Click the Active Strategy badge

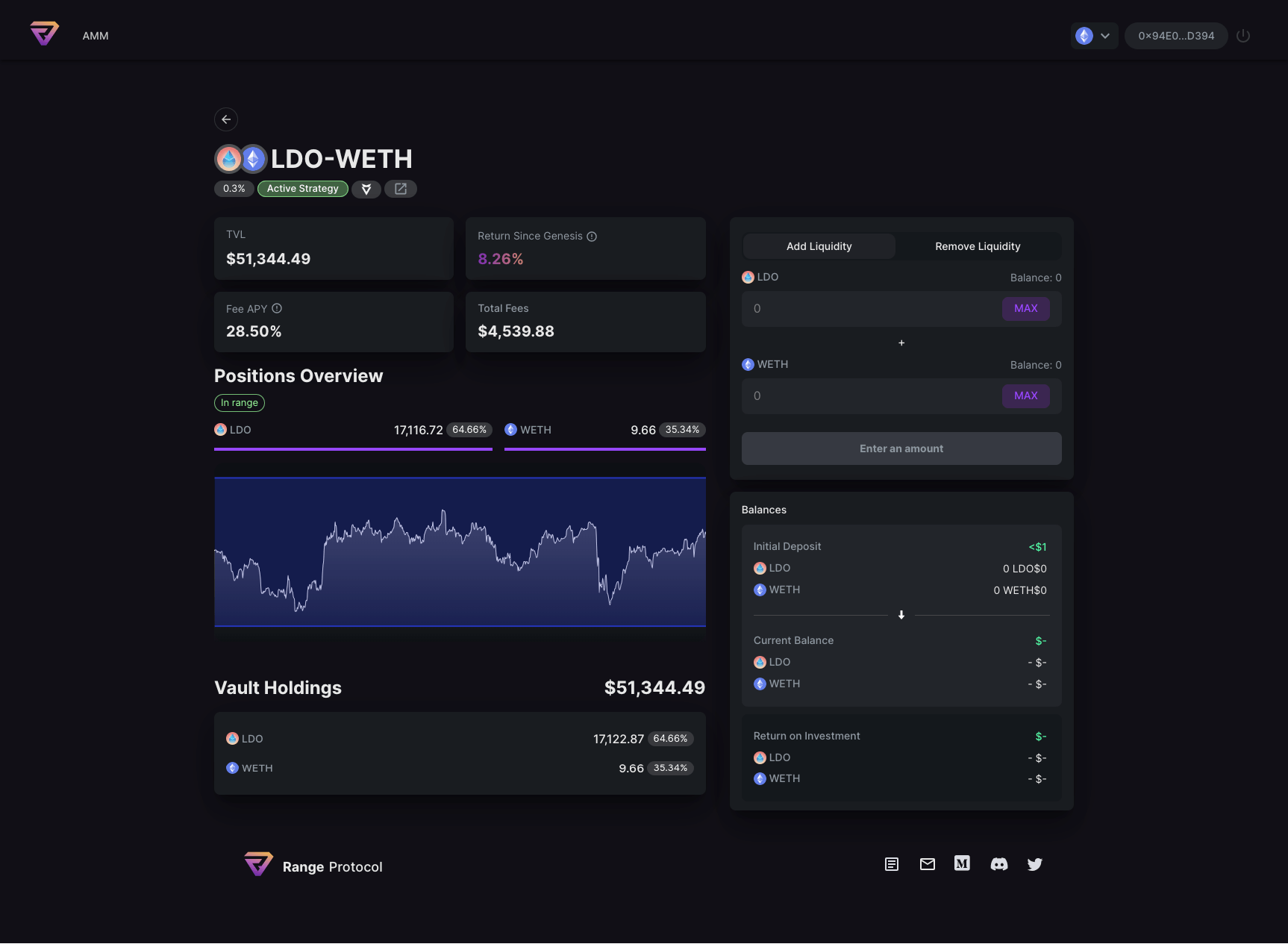(303, 189)
